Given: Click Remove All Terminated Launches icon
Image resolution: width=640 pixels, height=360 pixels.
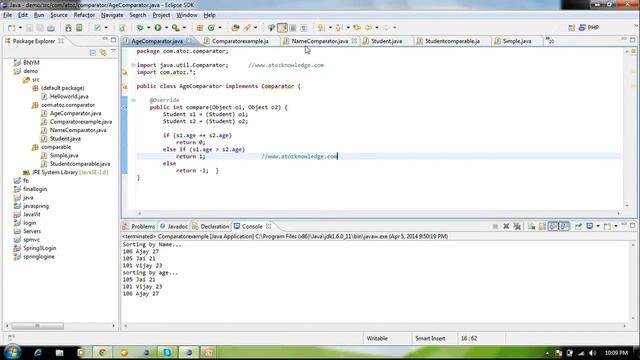Looking at the screenshot, I should 517,226.
